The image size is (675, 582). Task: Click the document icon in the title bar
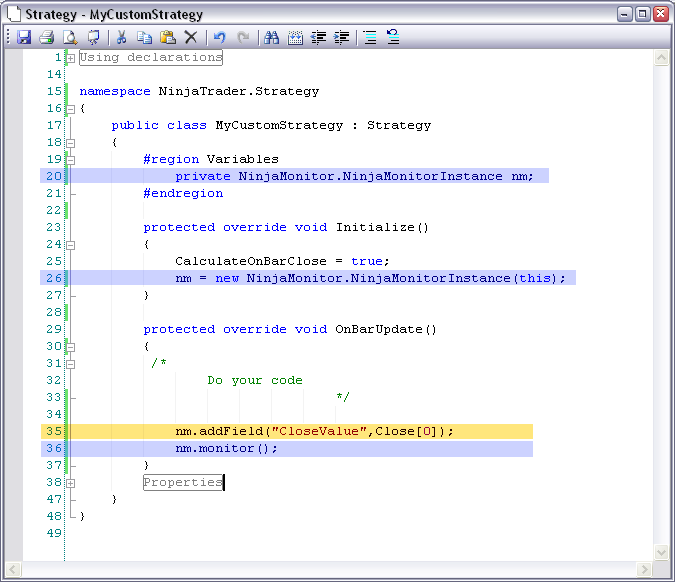pos(14,14)
